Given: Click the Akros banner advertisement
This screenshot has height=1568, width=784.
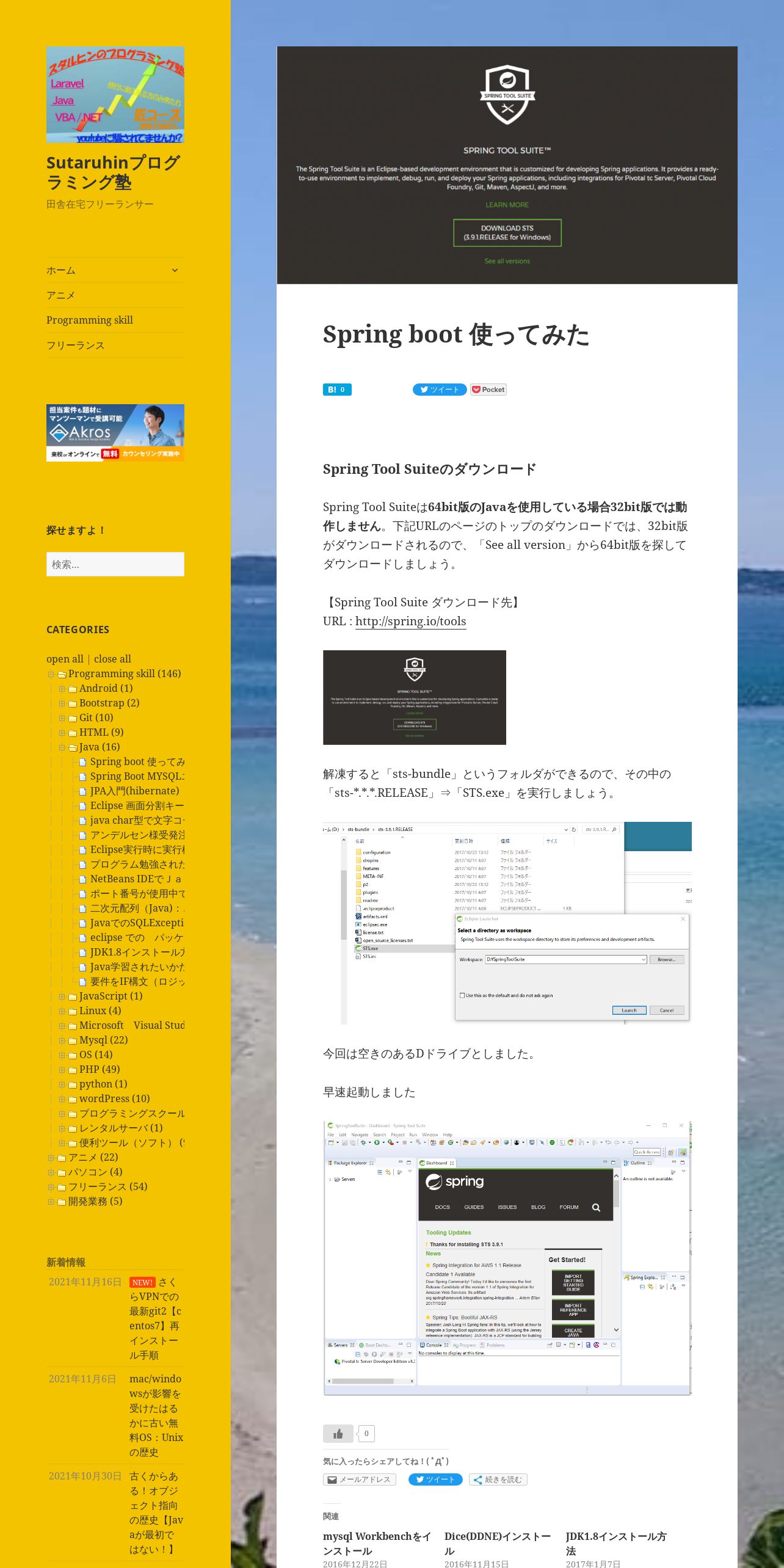Looking at the screenshot, I should (x=115, y=432).
